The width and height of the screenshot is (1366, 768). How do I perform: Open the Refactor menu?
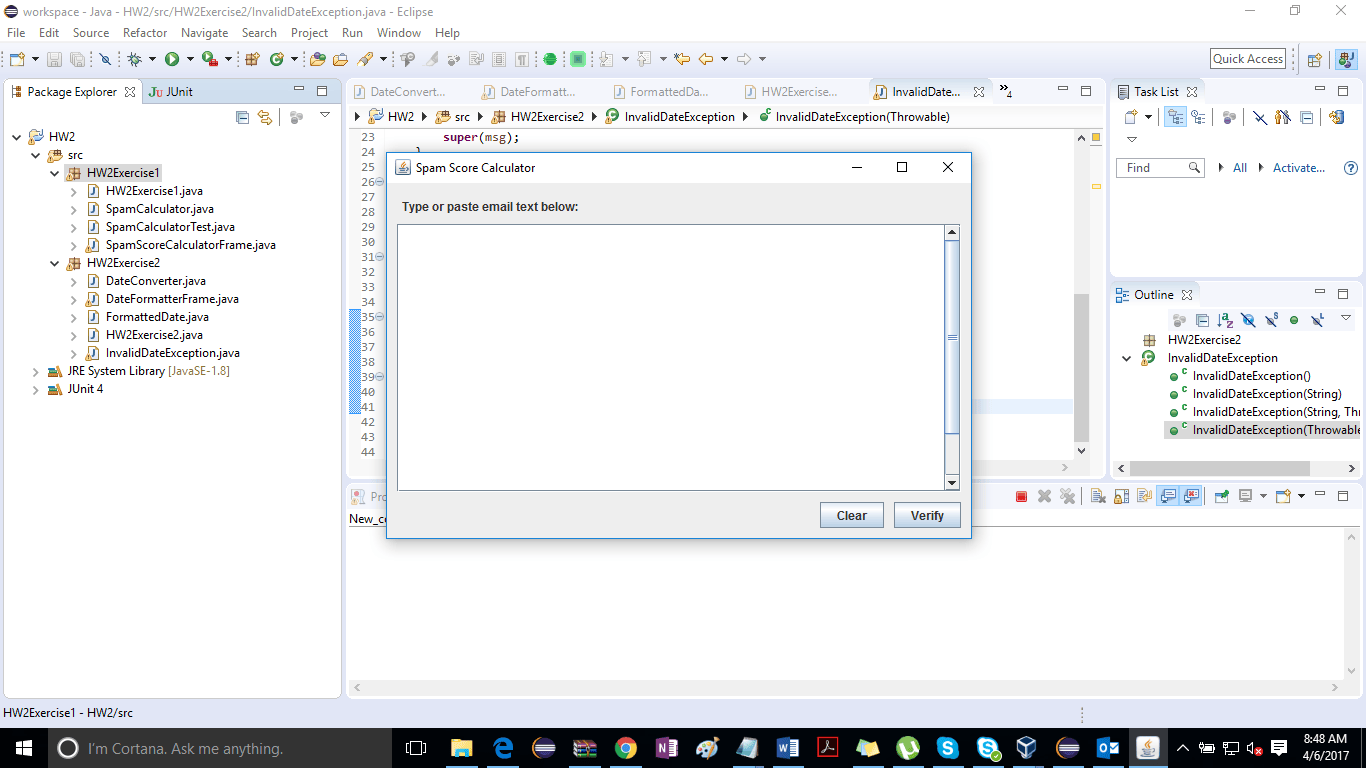[145, 33]
